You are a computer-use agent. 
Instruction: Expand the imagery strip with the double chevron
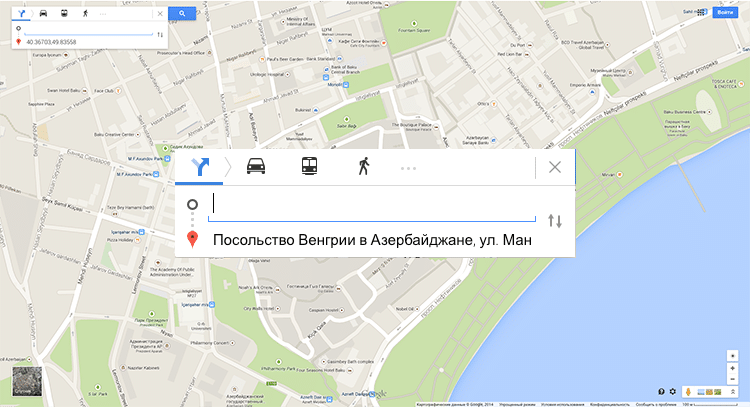point(732,392)
